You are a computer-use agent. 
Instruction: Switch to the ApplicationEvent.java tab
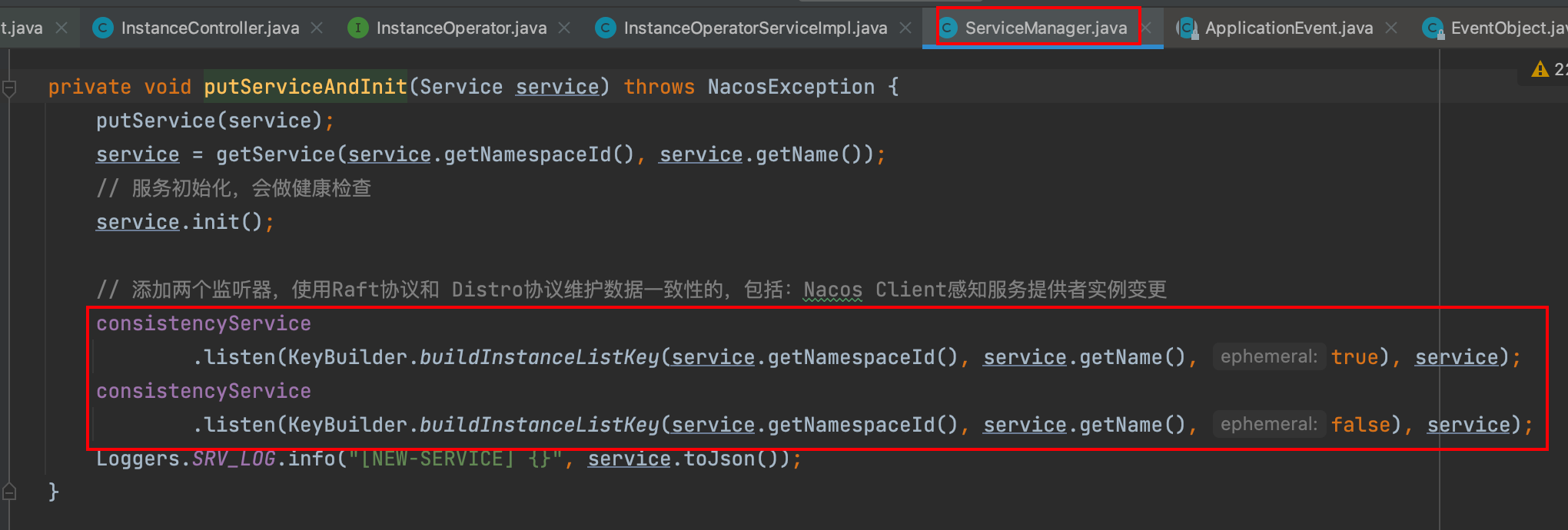[1288, 28]
